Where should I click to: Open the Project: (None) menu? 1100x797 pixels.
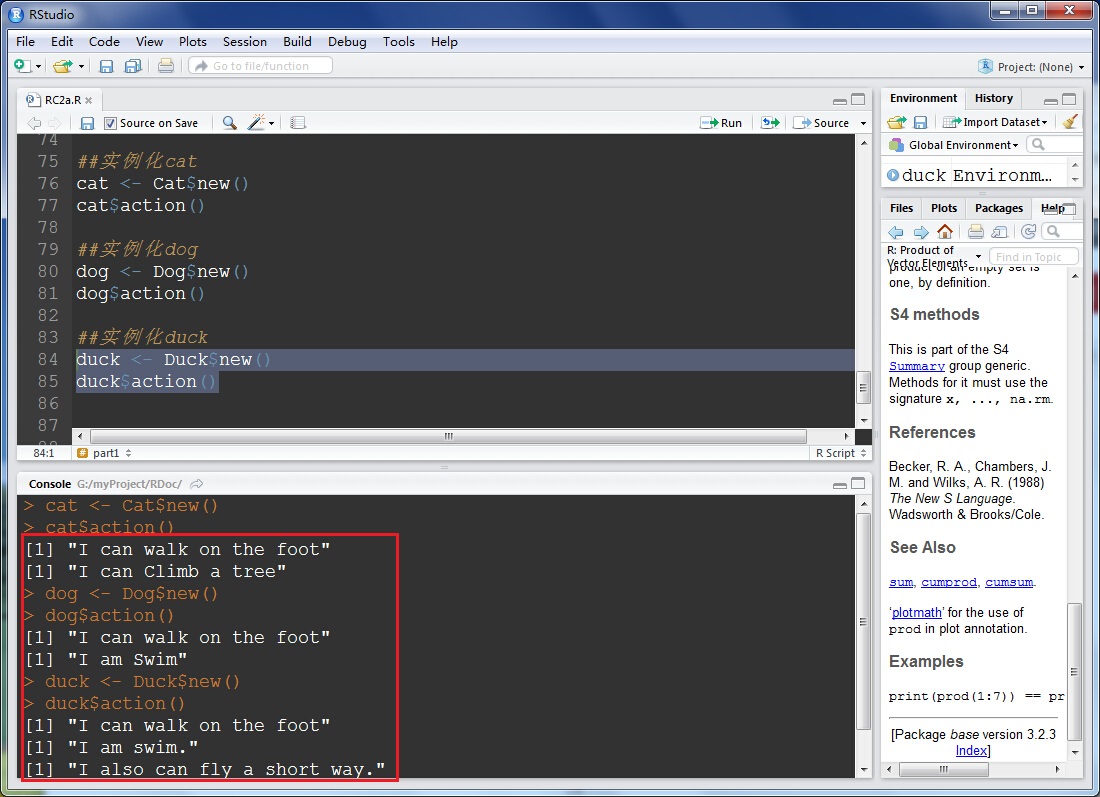point(1032,67)
